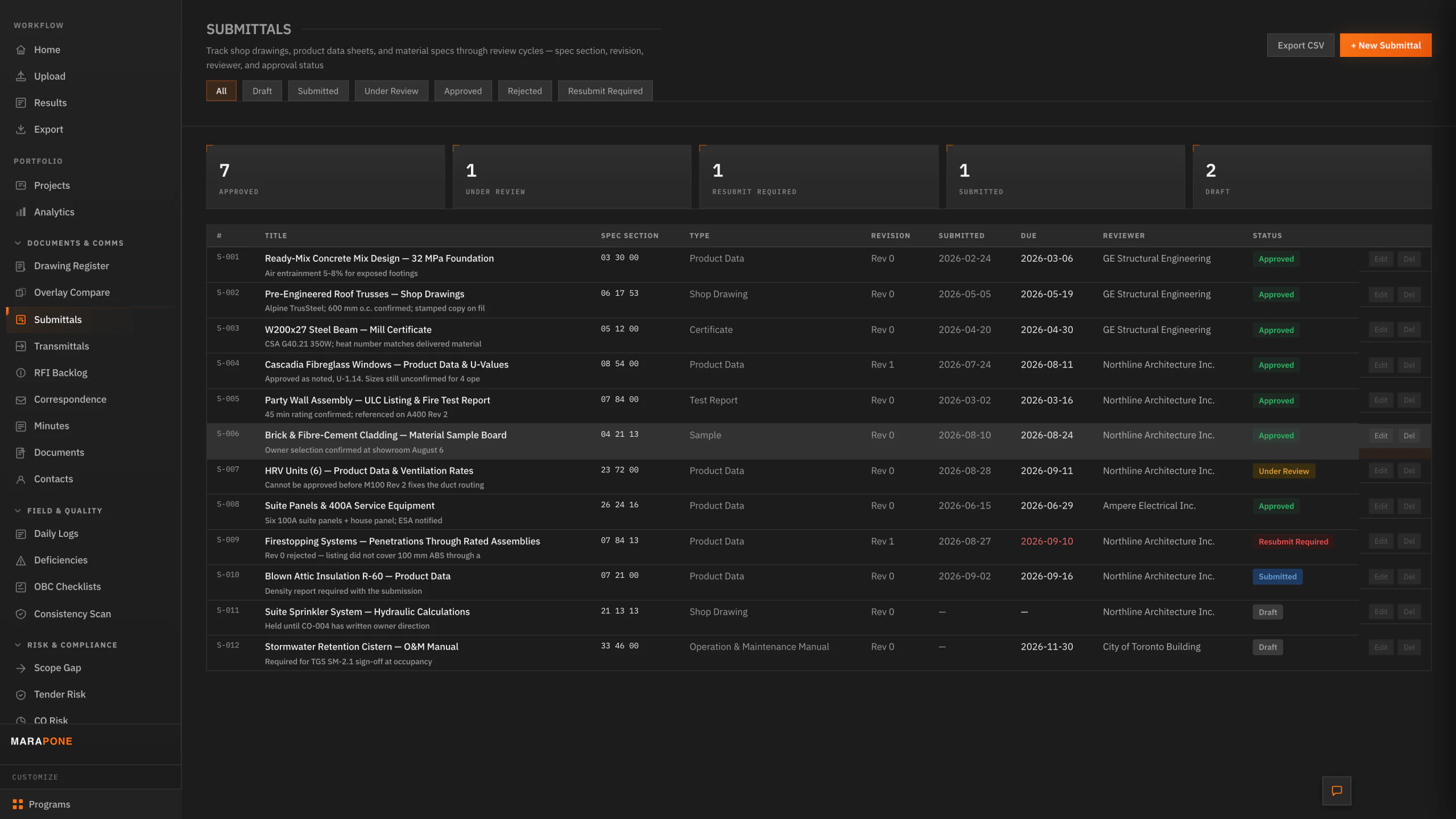Open the Analytics page link

[x=54, y=212]
